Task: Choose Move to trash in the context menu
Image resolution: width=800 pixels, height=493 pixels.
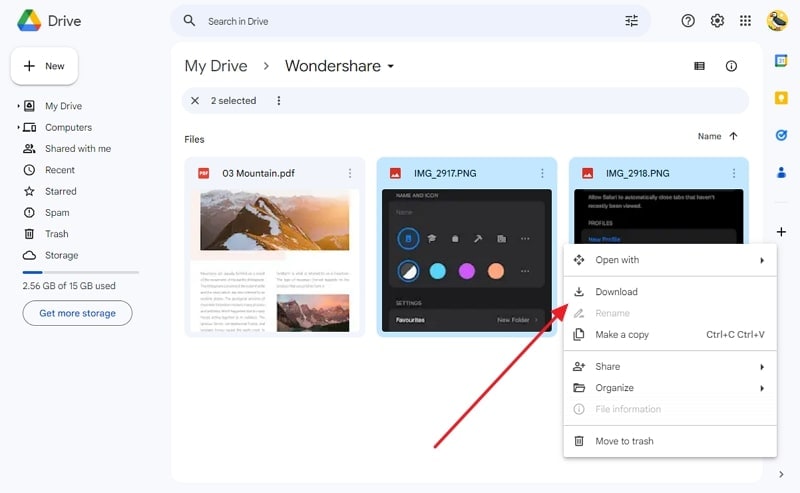Action: [x=670, y=441]
